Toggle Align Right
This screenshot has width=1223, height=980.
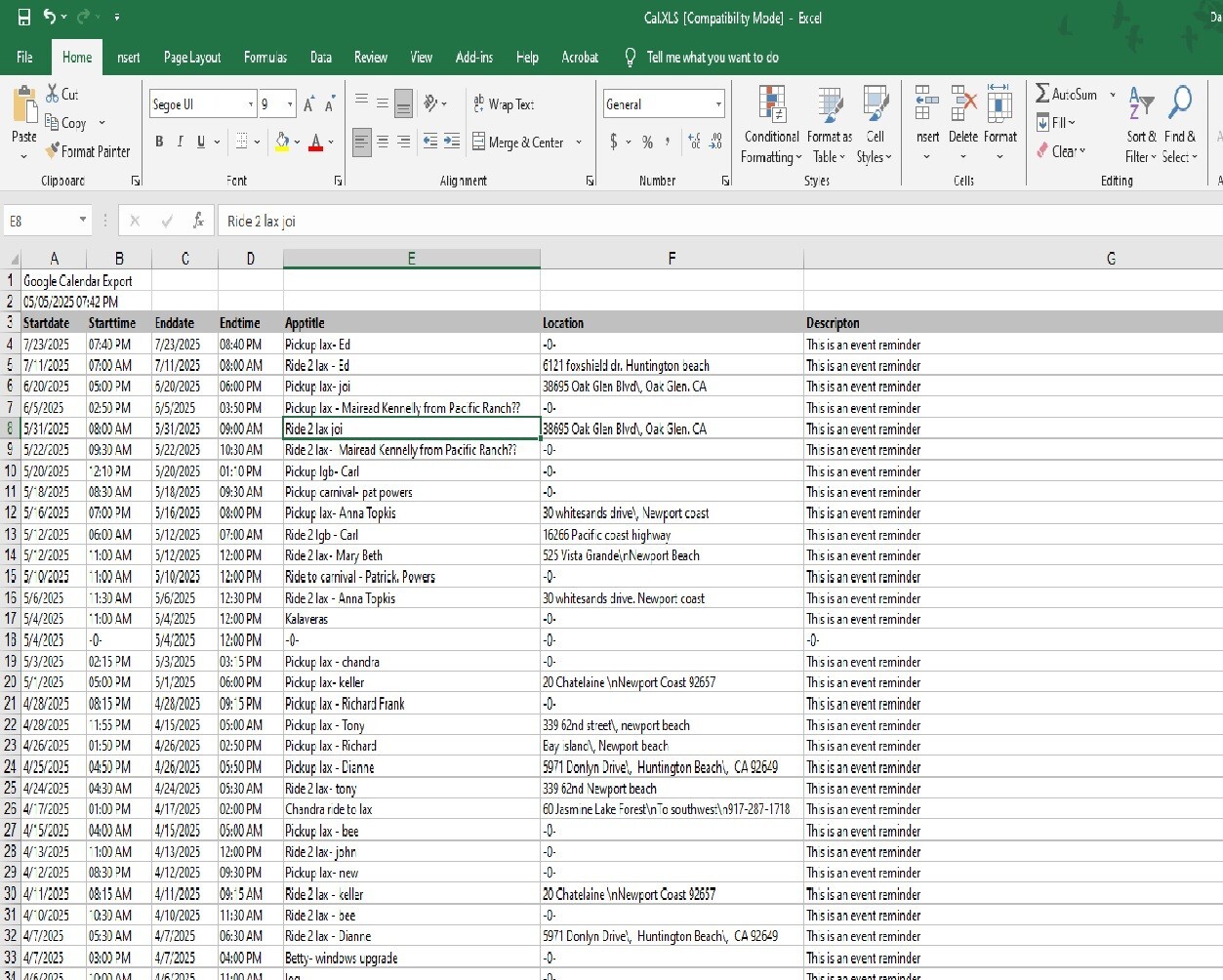[x=403, y=142]
